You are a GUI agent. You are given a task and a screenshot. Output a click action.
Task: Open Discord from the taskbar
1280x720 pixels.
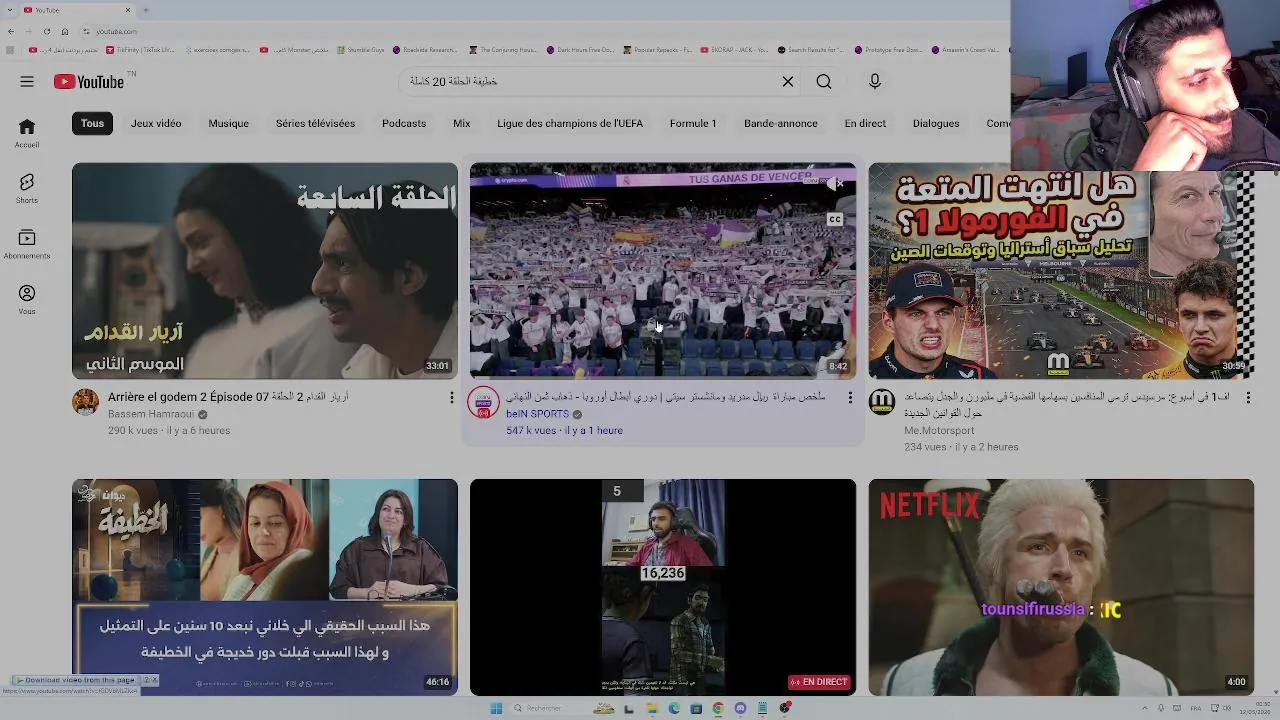(740, 708)
